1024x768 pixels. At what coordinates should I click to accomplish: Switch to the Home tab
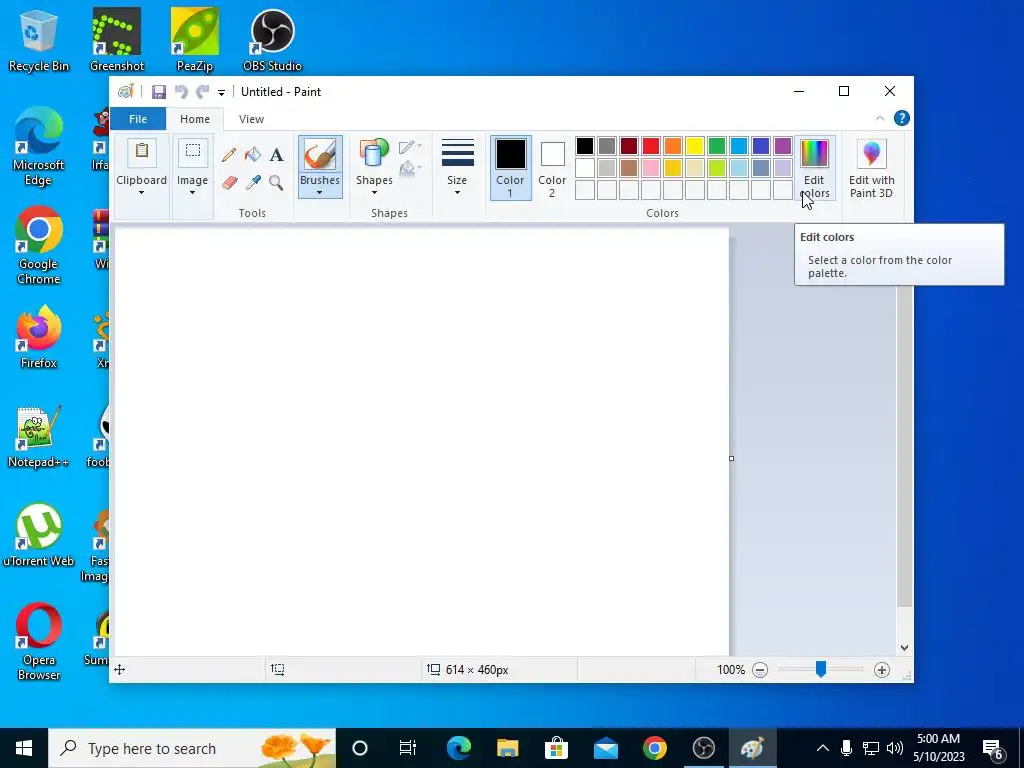[x=195, y=119]
